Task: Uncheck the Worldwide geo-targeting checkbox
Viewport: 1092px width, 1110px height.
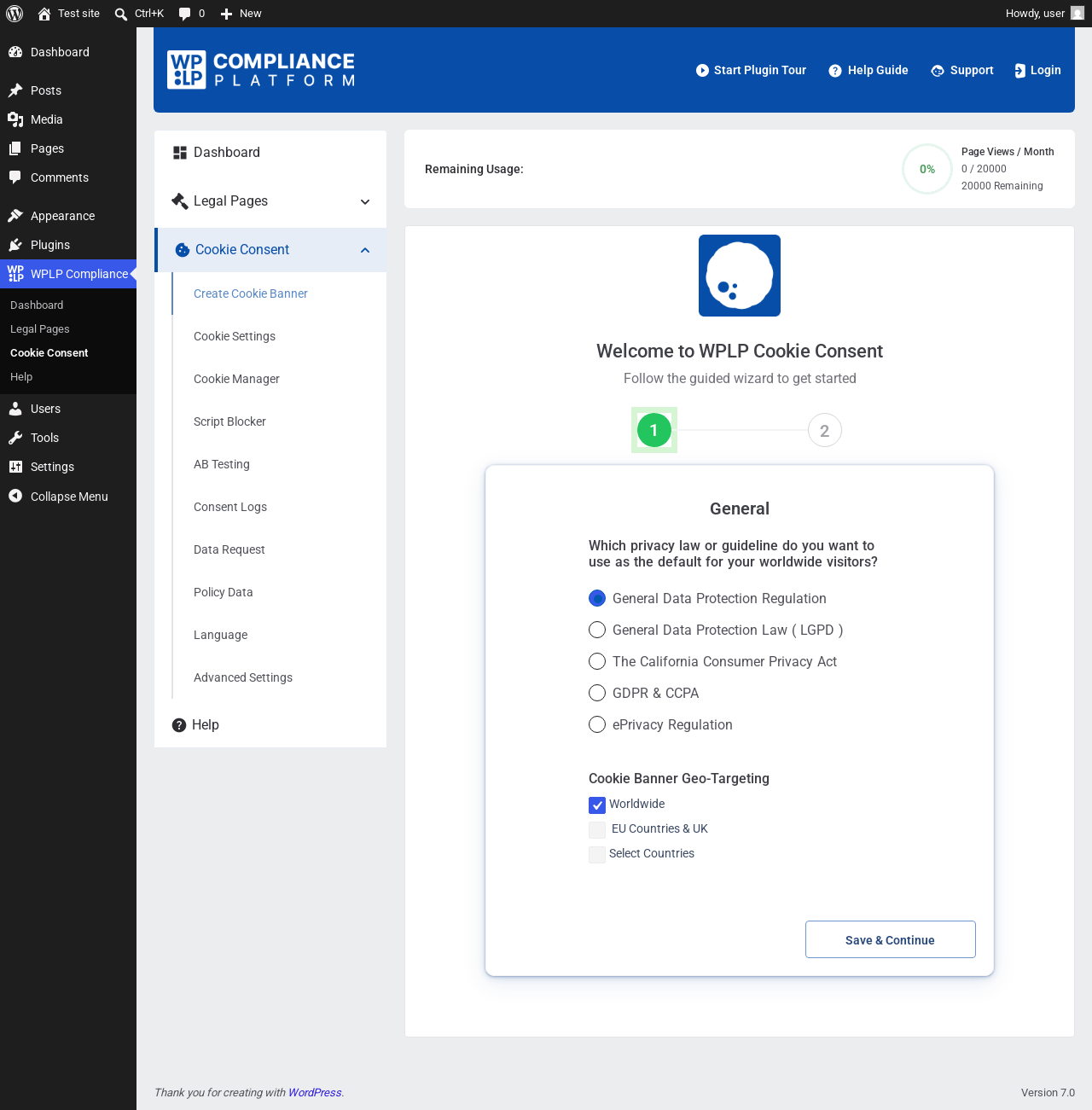Action: click(597, 805)
